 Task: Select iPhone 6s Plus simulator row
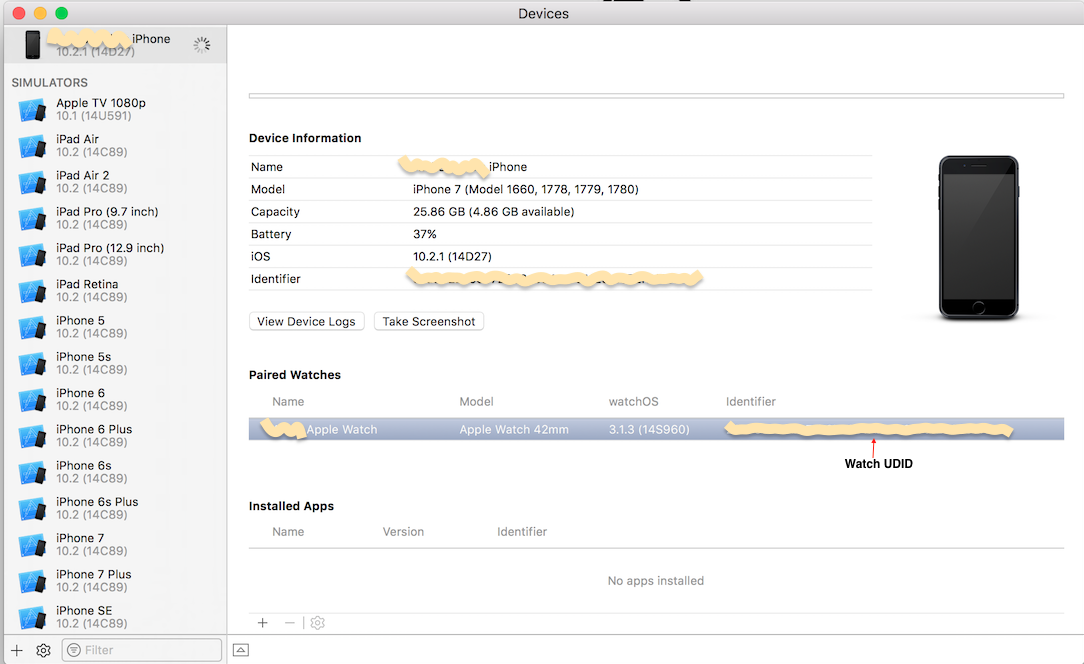point(115,508)
